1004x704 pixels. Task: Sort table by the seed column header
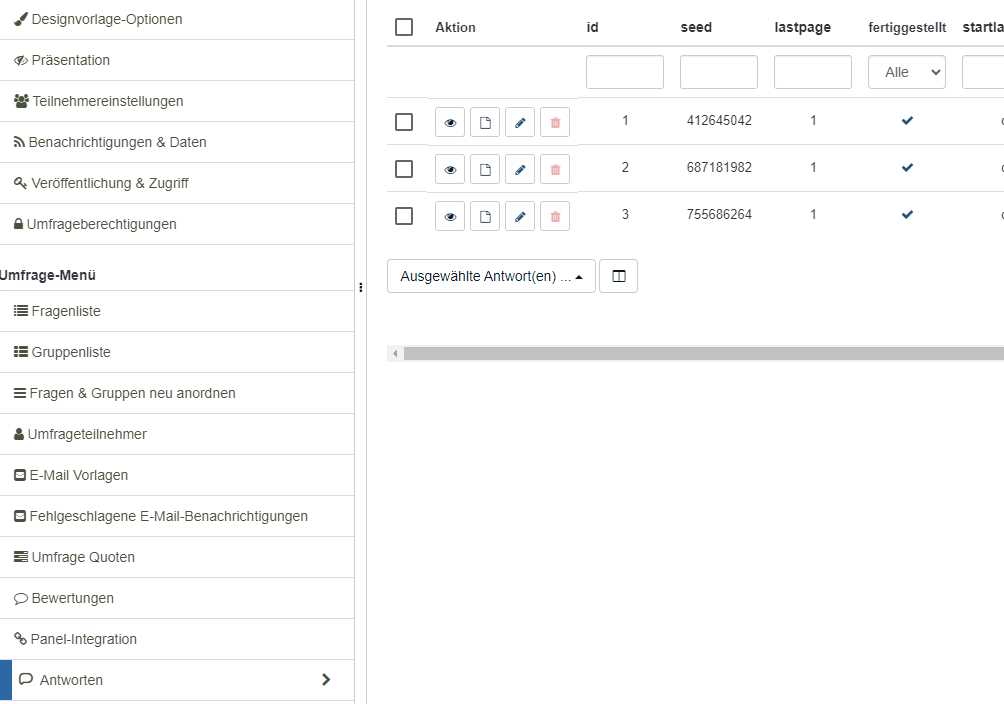point(696,27)
